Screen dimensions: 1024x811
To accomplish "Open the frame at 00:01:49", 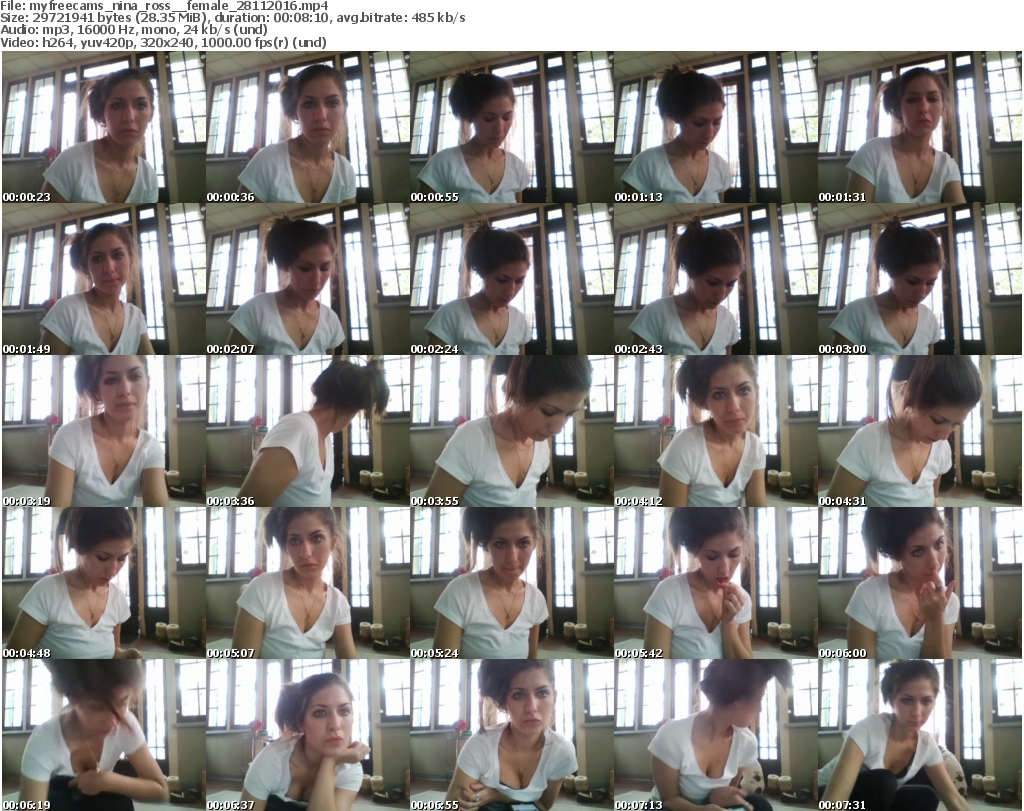I will (x=104, y=279).
